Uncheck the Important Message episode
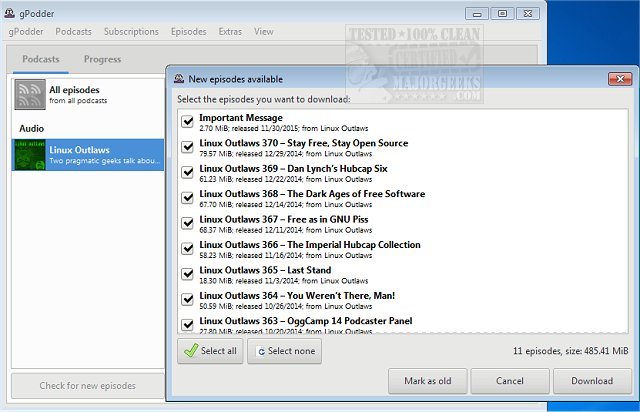Image resolution: width=640 pixels, height=412 pixels. point(187,121)
